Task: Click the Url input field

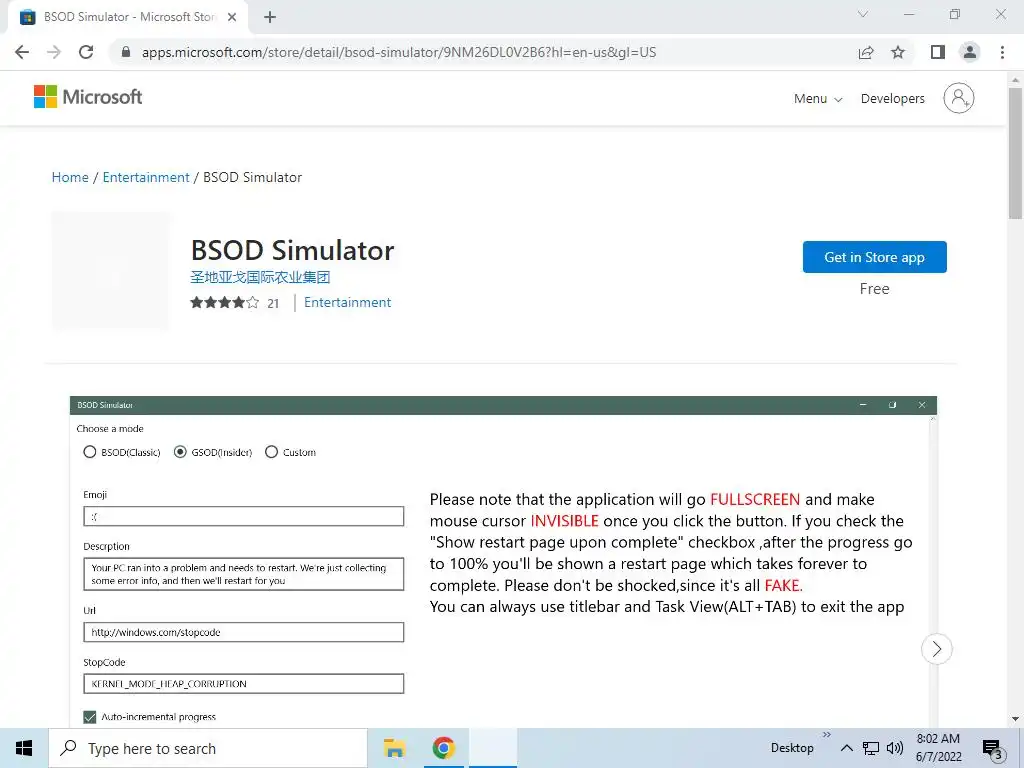Action: pyautogui.click(x=244, y=632)
